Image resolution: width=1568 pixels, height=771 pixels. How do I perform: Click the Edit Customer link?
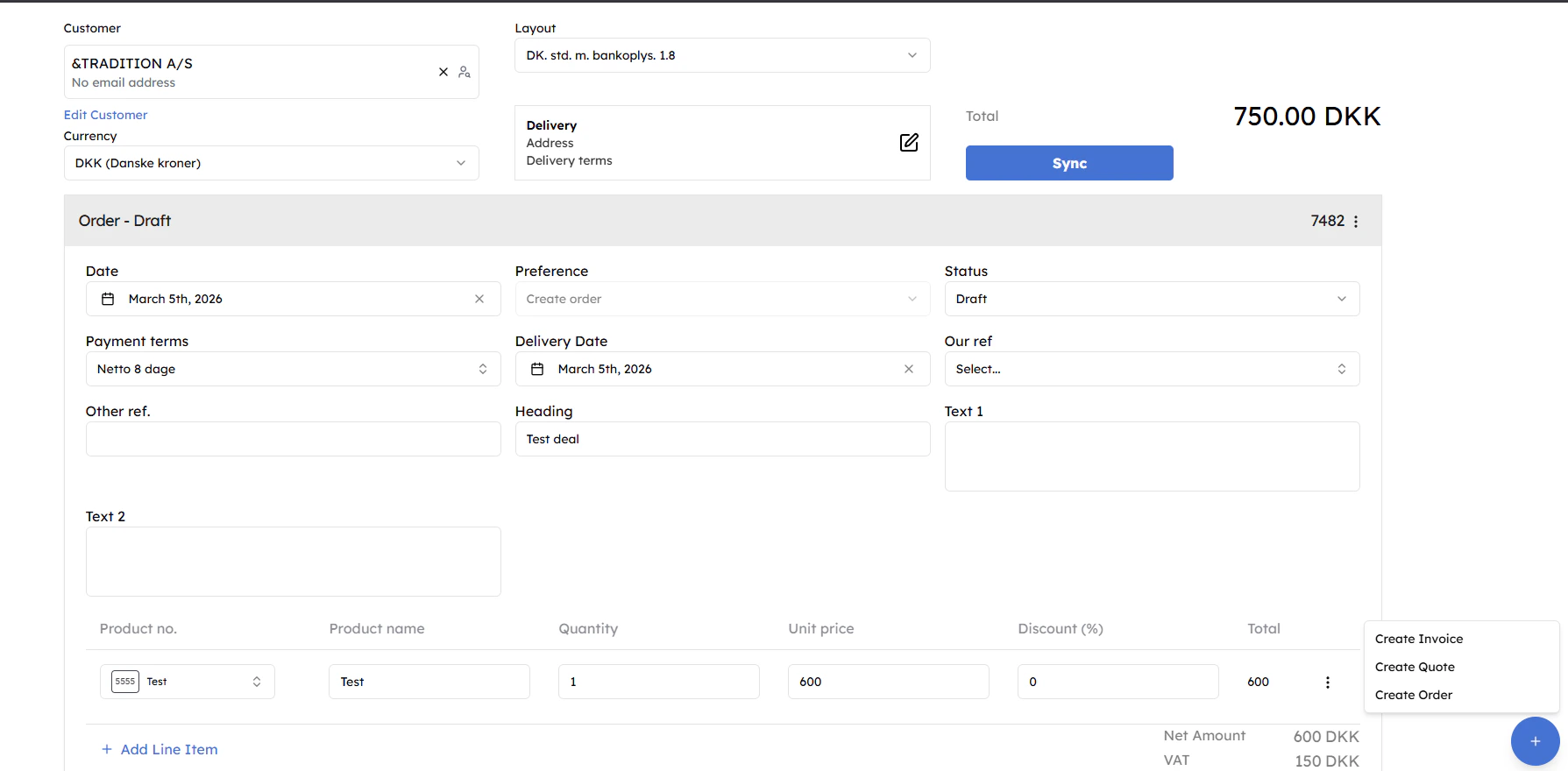click(x=105, y=115)
